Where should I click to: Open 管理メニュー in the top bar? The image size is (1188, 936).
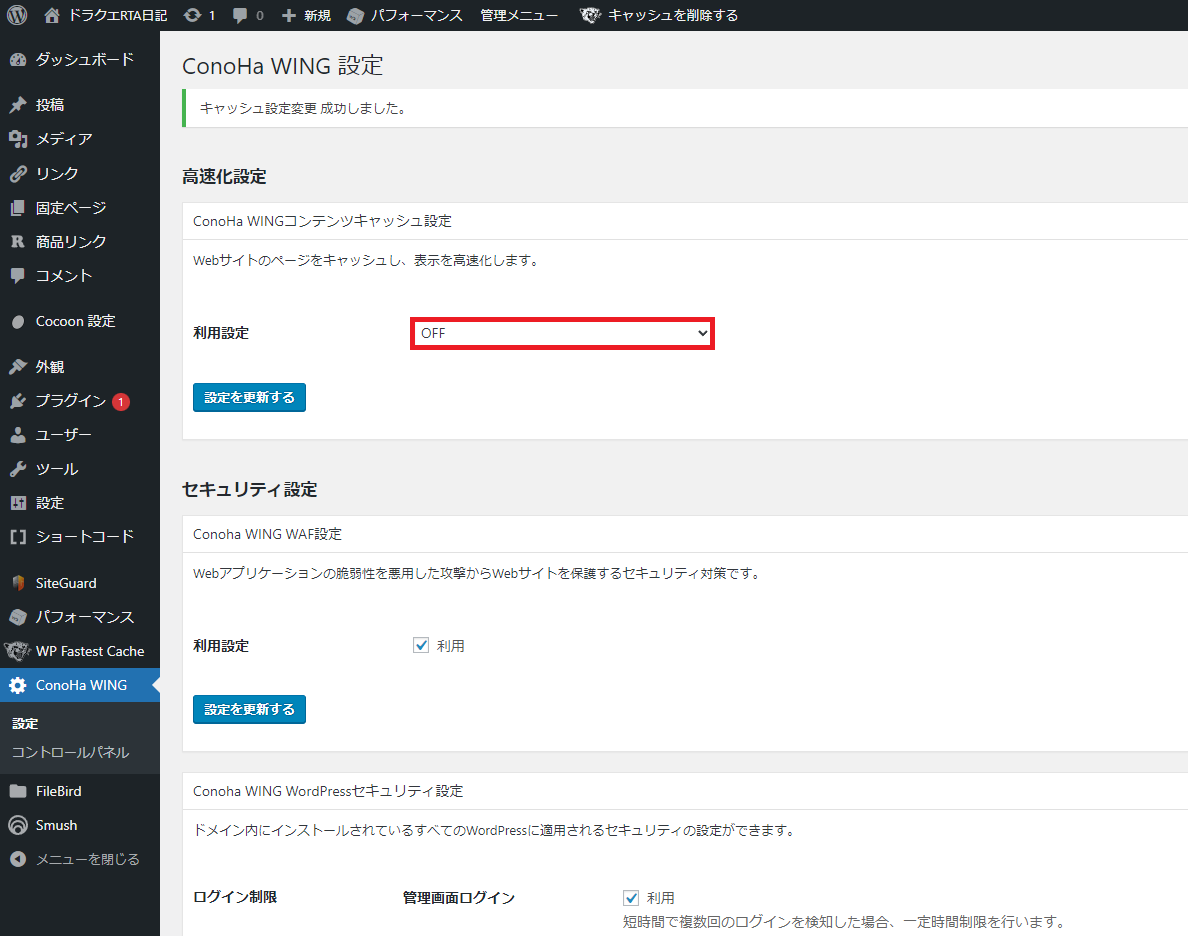519,15
